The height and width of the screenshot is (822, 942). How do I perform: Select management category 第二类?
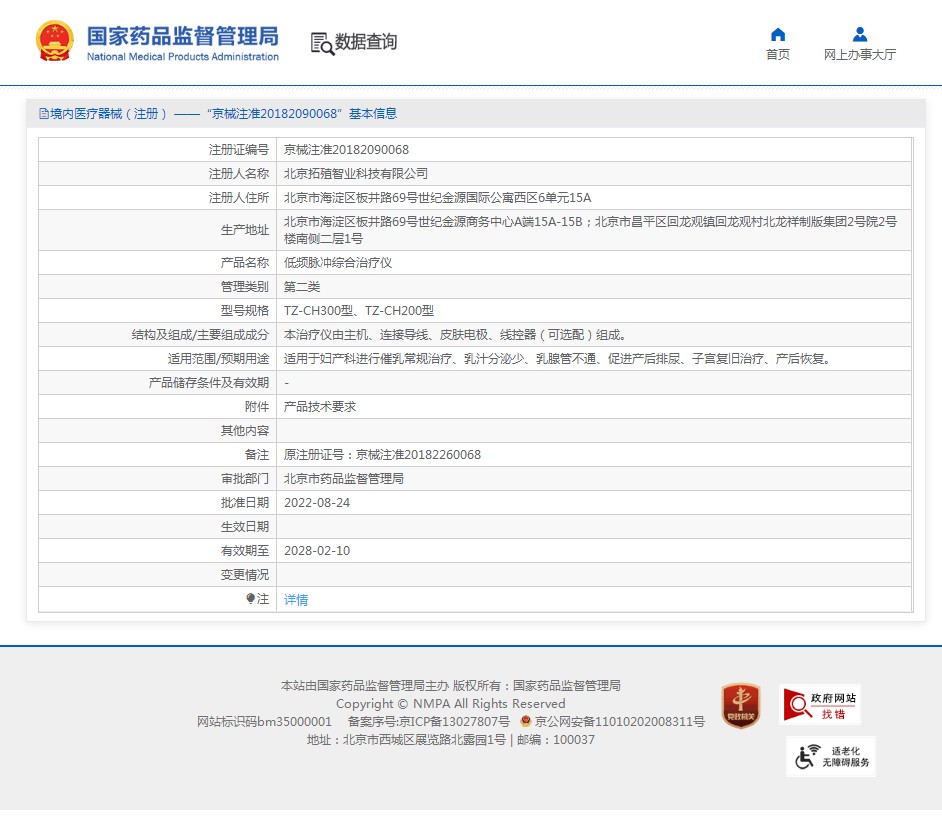pyautogui.click(x=302, y=287)
